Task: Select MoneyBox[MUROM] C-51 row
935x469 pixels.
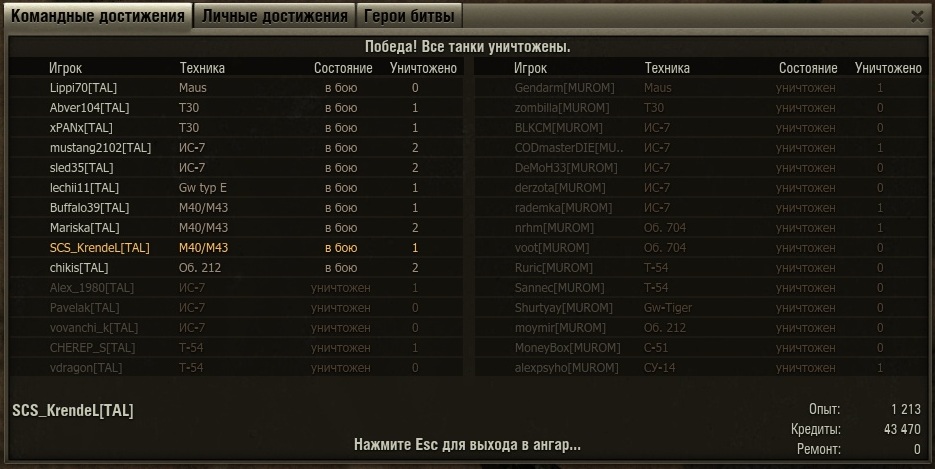Action: click(701, 347)
